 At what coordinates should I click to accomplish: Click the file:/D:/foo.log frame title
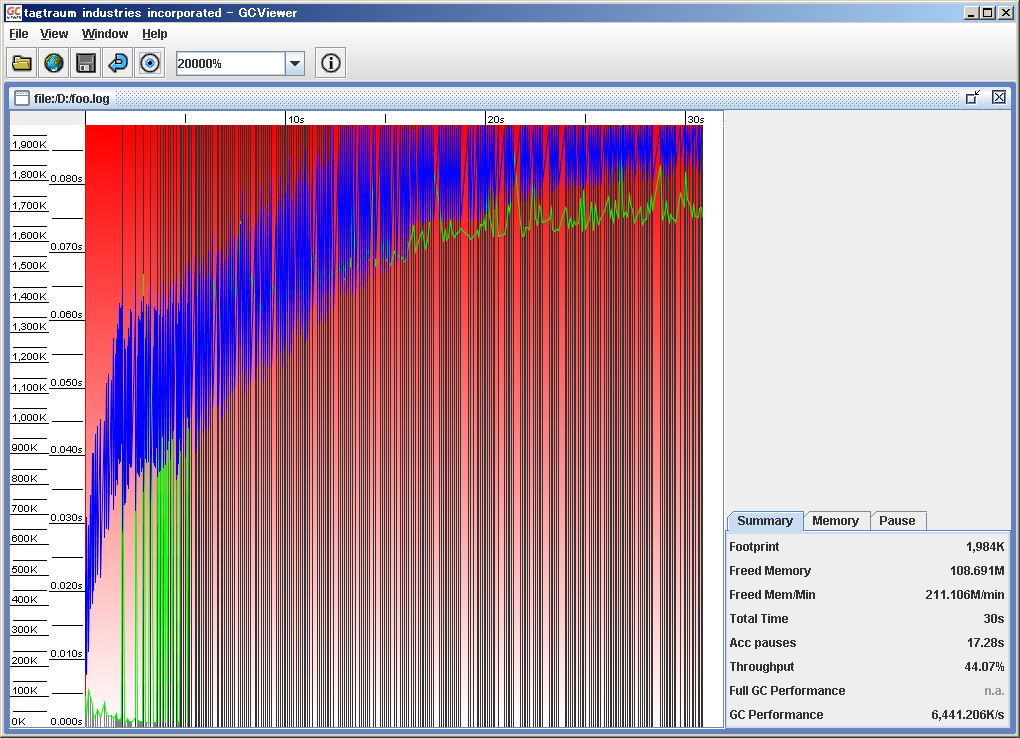[x=72, y=98]
